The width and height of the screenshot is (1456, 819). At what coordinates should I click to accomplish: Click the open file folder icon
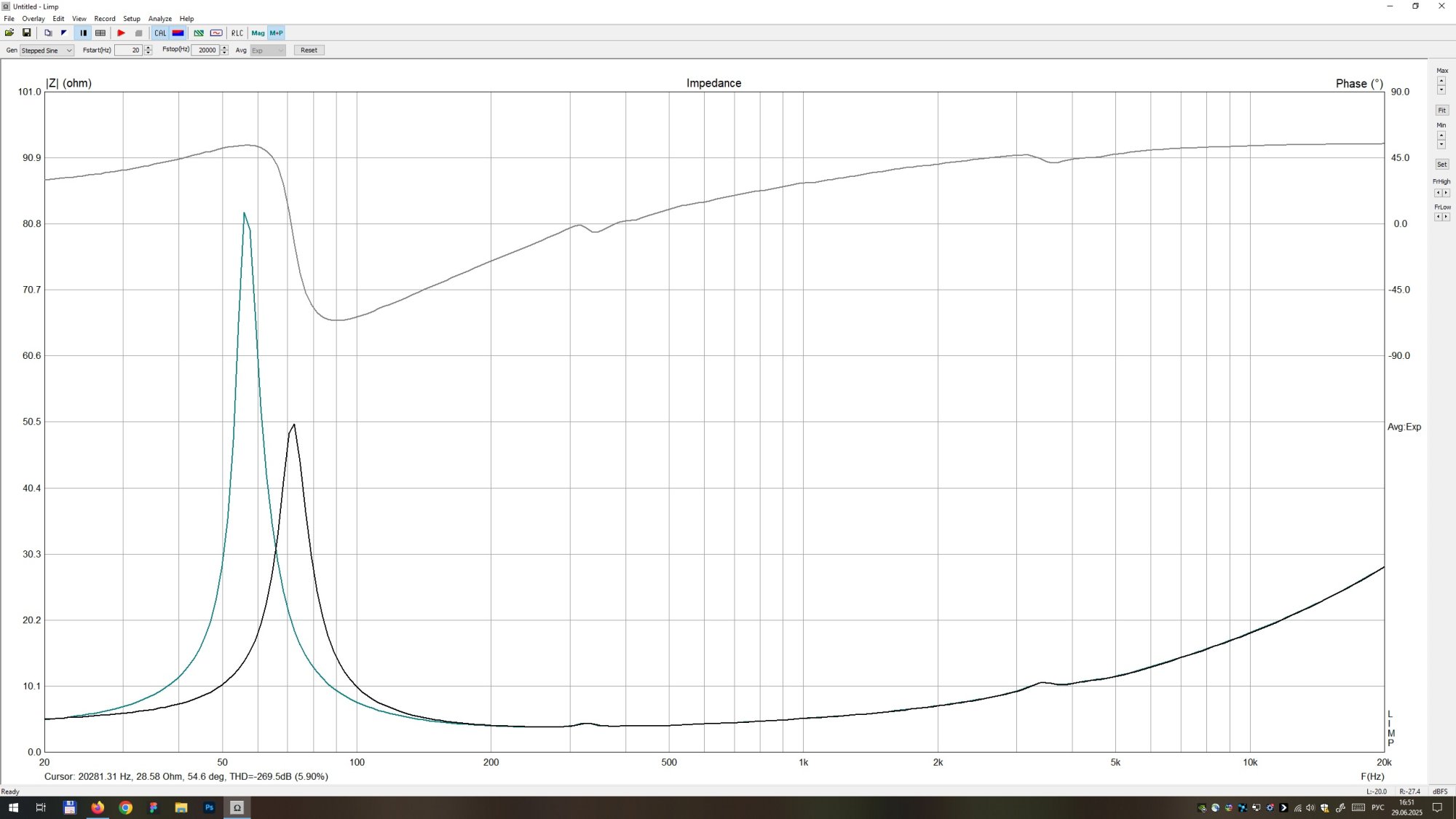[9, 33]
